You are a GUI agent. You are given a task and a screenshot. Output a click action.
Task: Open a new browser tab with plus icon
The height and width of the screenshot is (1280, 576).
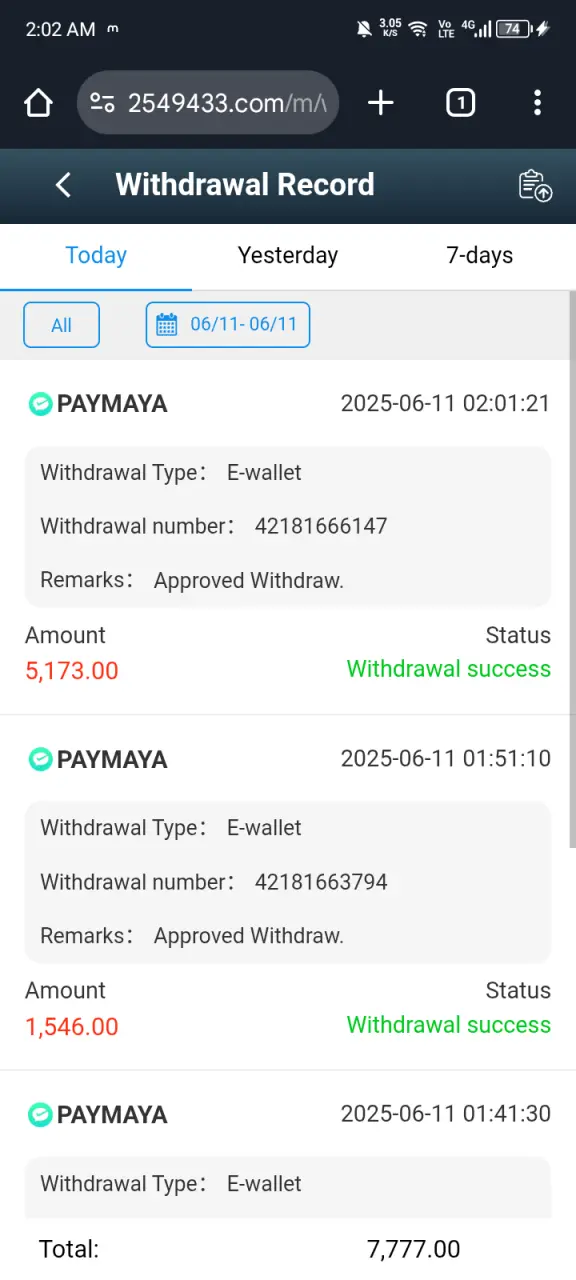coord(381,103)
